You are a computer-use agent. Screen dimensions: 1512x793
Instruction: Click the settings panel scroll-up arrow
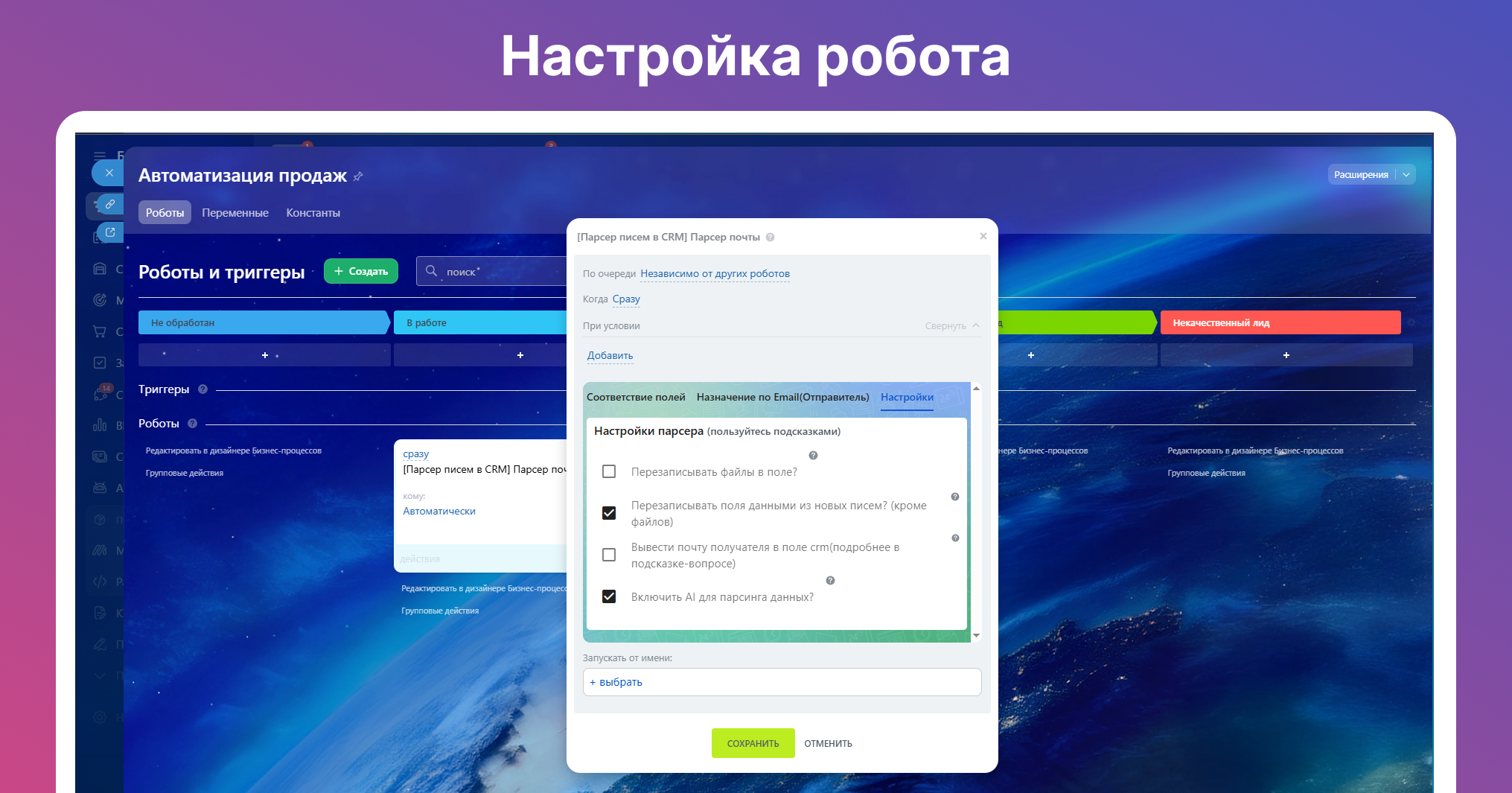pos(976,389)
